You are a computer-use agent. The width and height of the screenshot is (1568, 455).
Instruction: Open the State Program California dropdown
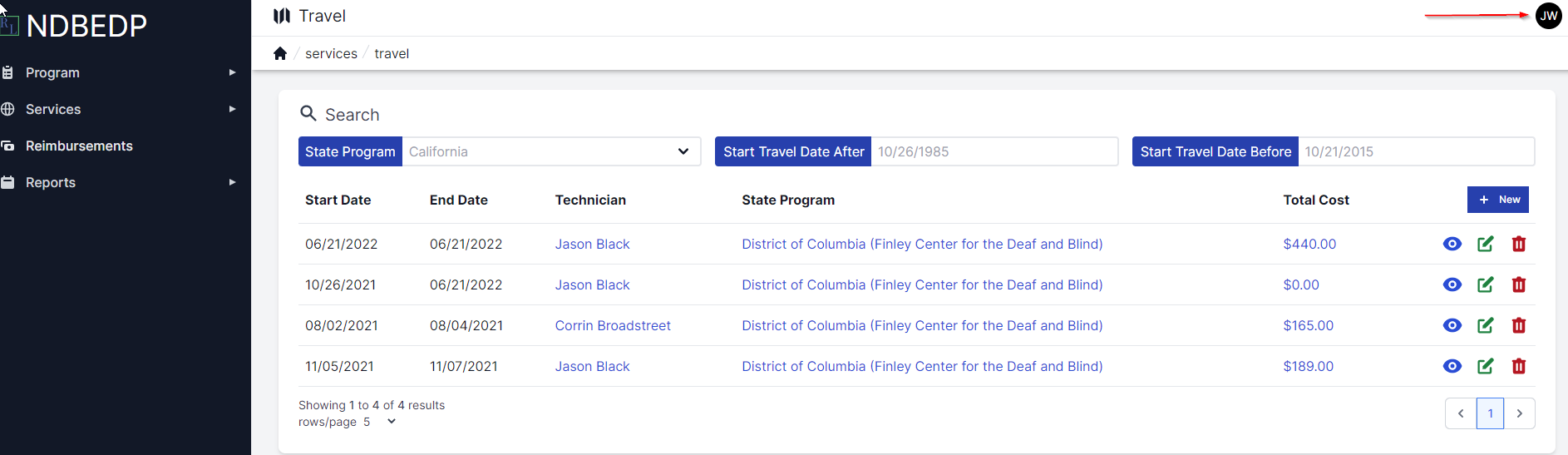[x=551, y=151]
